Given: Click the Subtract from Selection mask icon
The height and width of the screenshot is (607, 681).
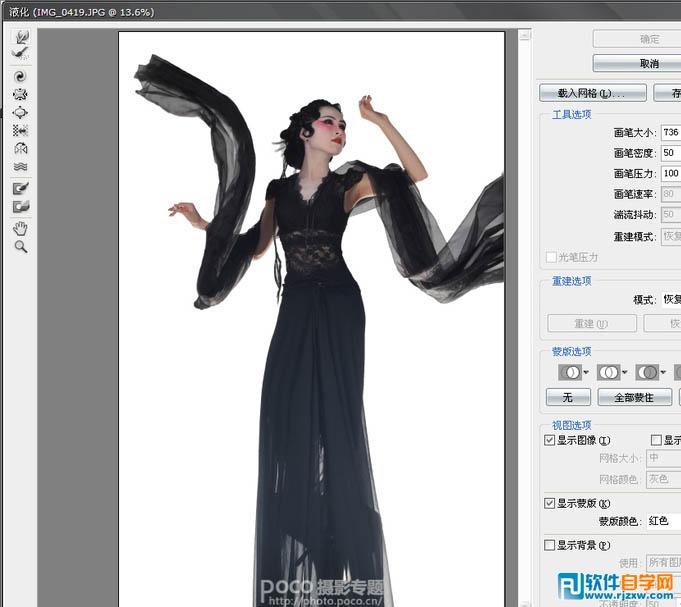Looking at the screenshot, I should (647, 372).
